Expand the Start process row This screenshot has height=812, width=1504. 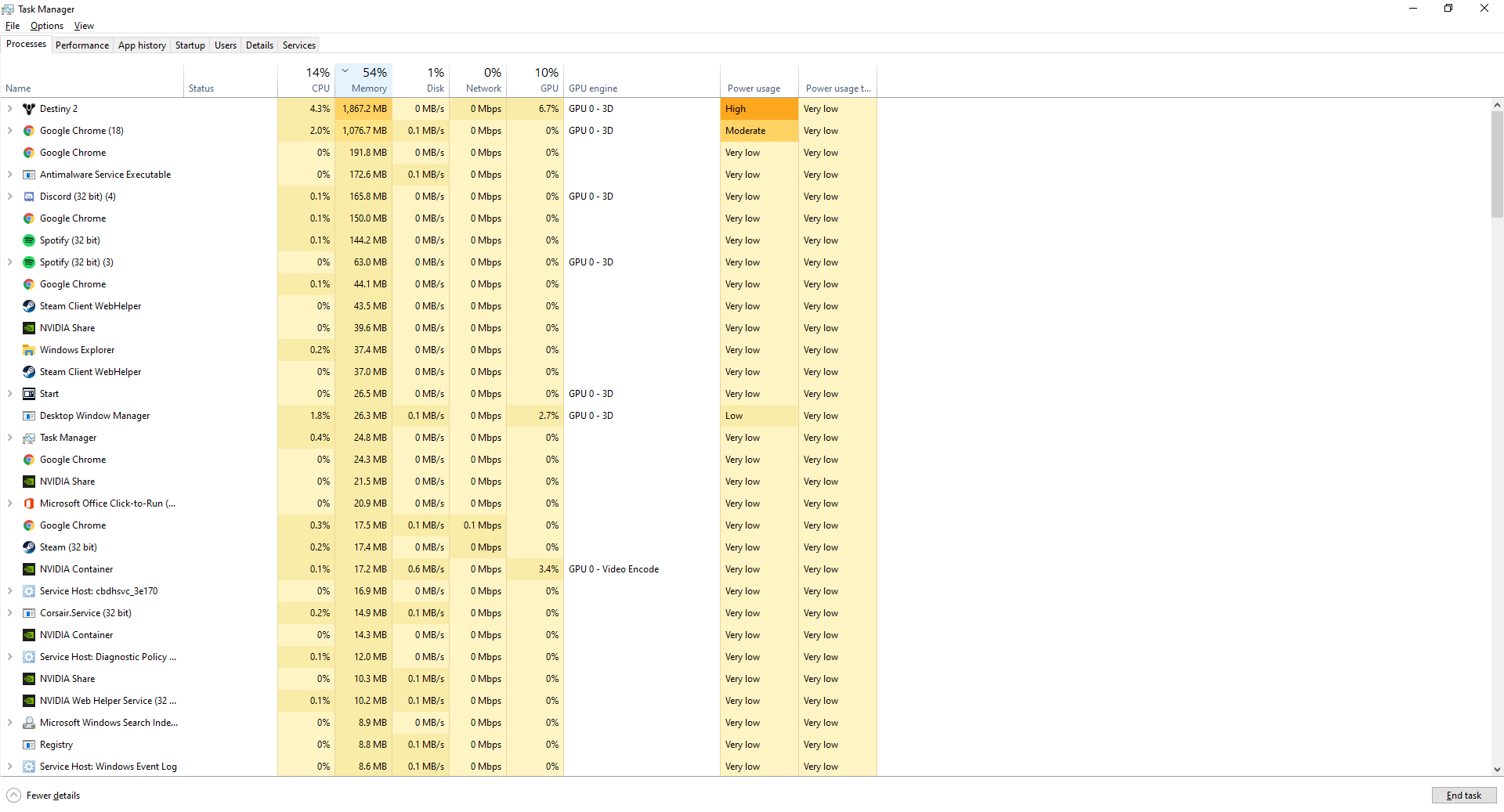(x=9, y=394)
